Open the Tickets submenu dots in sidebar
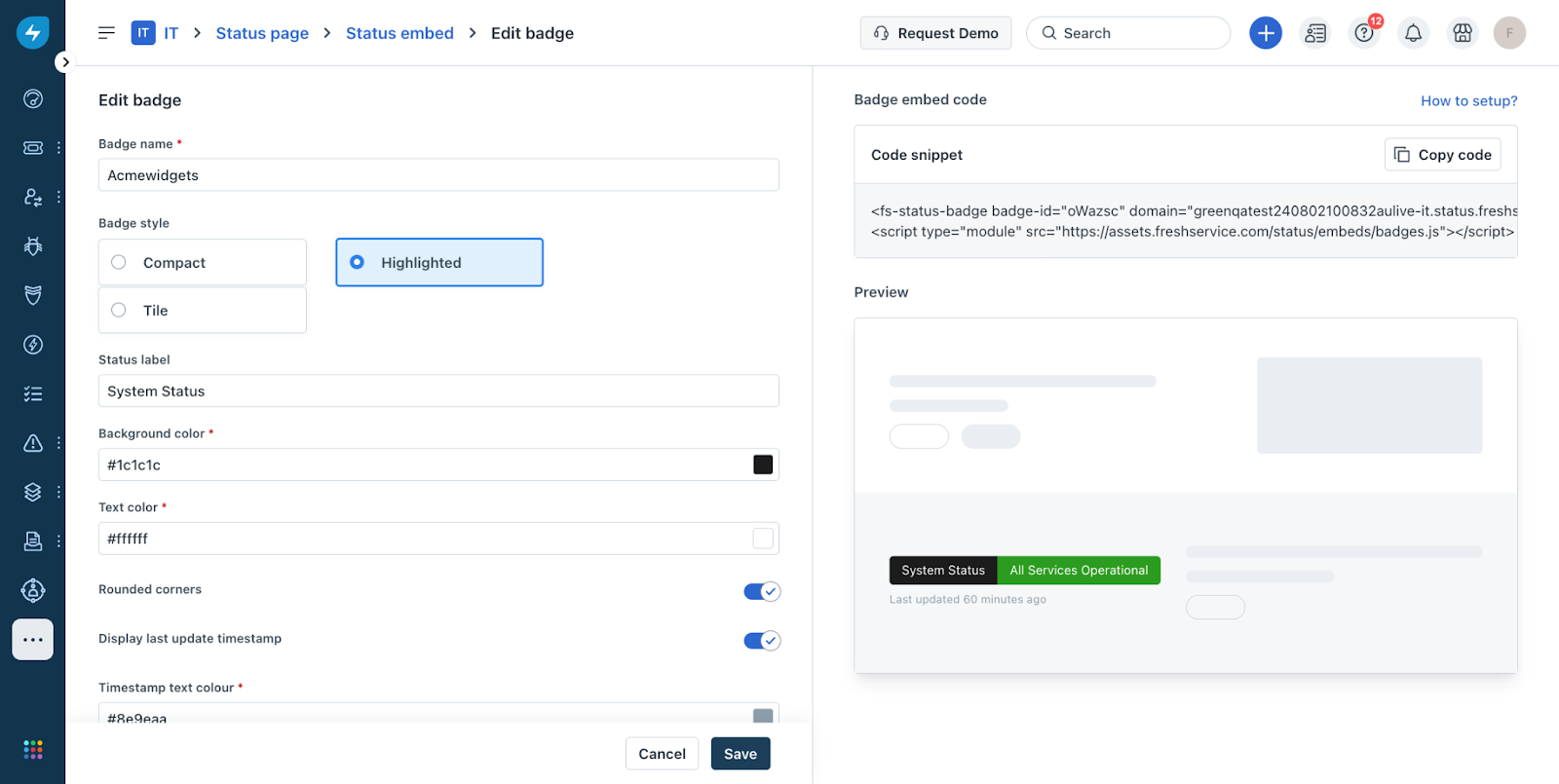1559x784 pixels. pyautogui.click(x=58, y=148)
